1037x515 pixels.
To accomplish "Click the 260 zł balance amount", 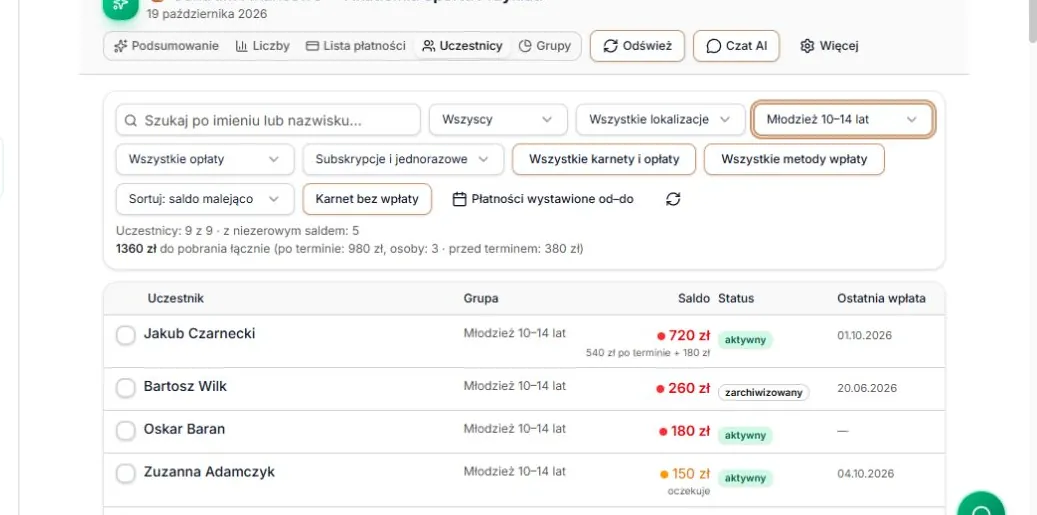I will point(689,388).
